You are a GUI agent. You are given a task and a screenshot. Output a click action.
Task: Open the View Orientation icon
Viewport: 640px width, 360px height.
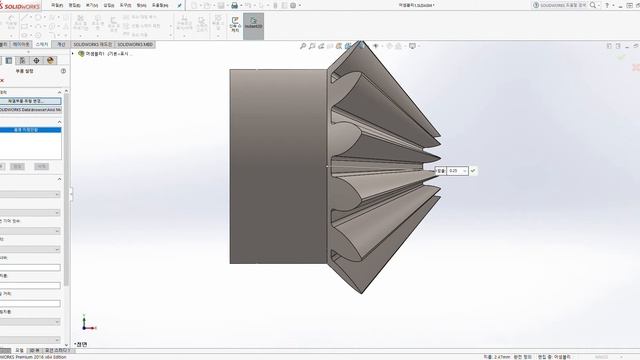348,46
